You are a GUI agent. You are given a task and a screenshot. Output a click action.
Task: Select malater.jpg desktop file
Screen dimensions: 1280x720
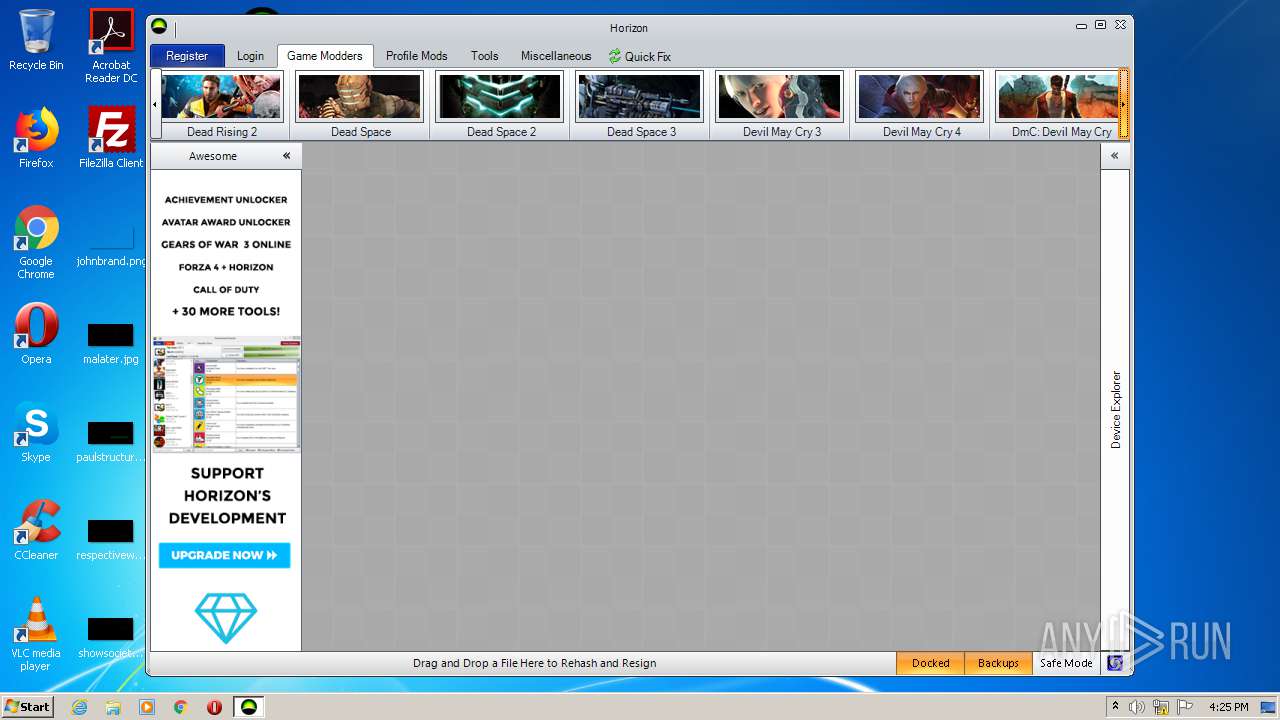[x=111, y=344]
